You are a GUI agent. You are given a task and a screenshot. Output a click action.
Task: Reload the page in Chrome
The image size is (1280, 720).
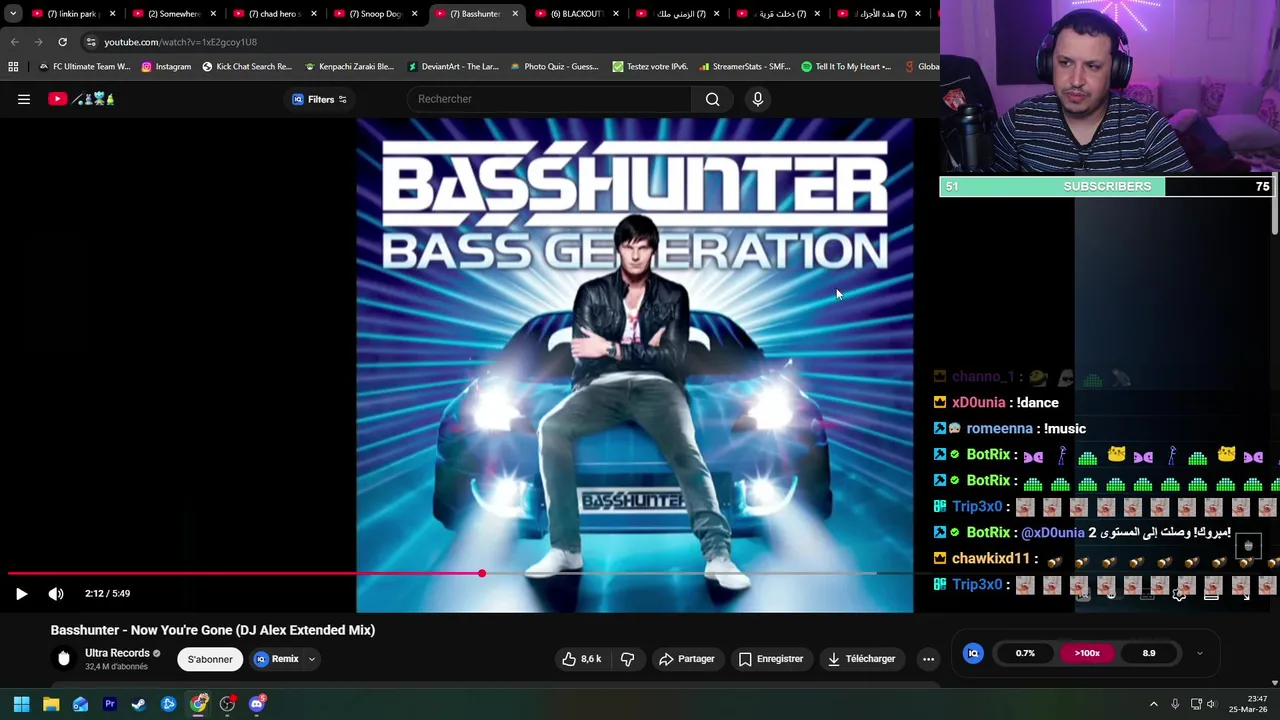tap(62, 42)
